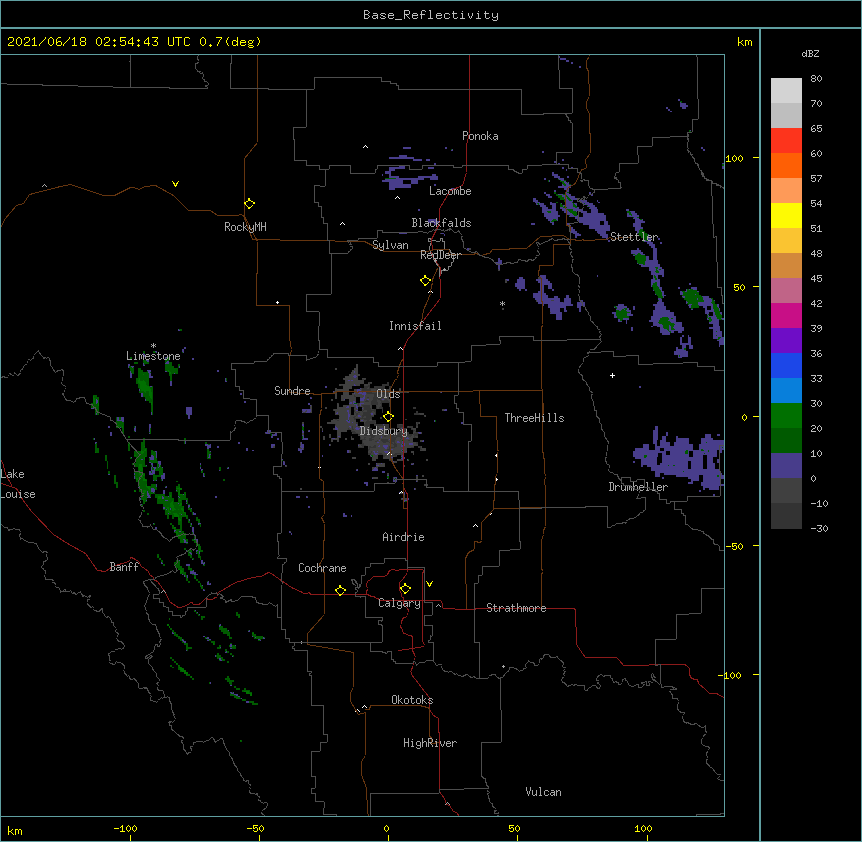This screenshot has width=862, height=842.
Task: Click the 50 tick on the horizontal axis
Action: (514, 828)
